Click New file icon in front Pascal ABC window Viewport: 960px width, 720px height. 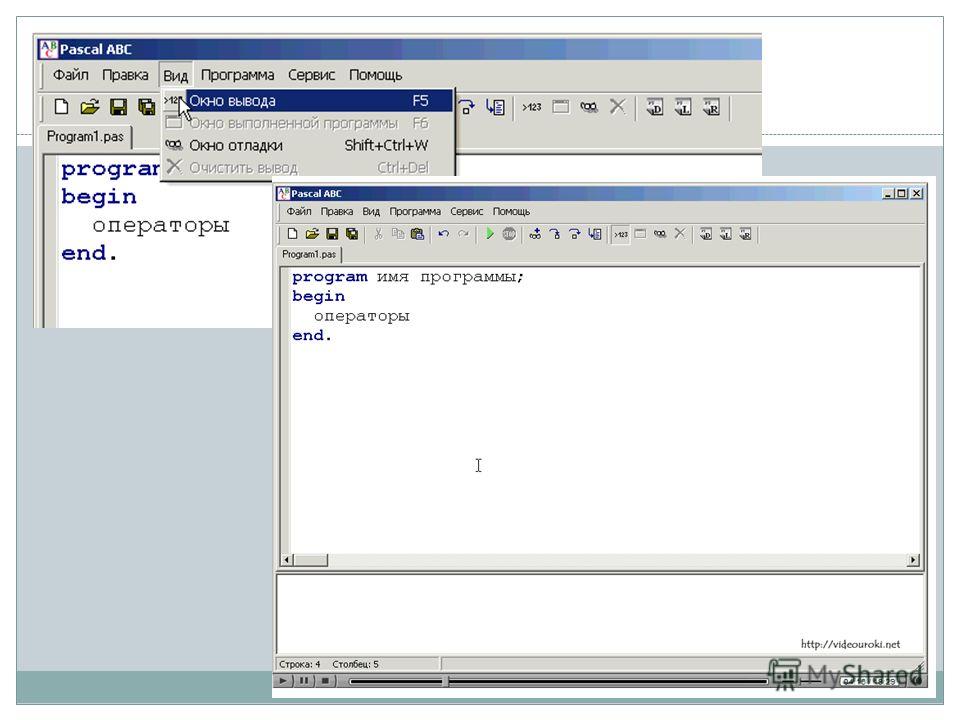[x=292, y=234]
